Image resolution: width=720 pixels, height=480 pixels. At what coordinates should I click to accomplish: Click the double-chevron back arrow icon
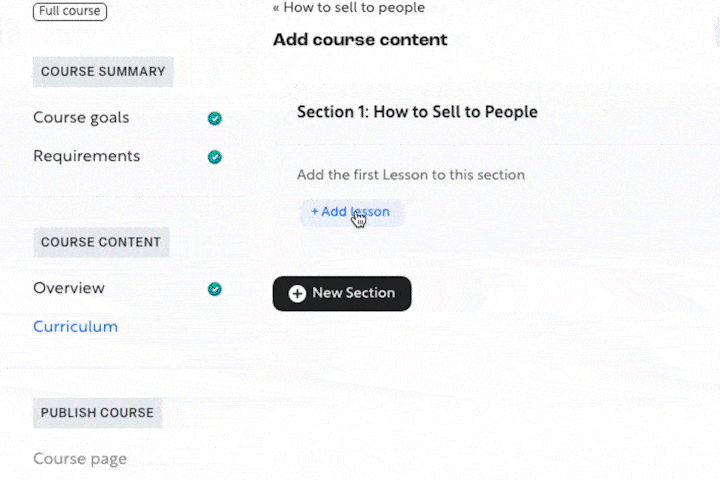(276, 8)
